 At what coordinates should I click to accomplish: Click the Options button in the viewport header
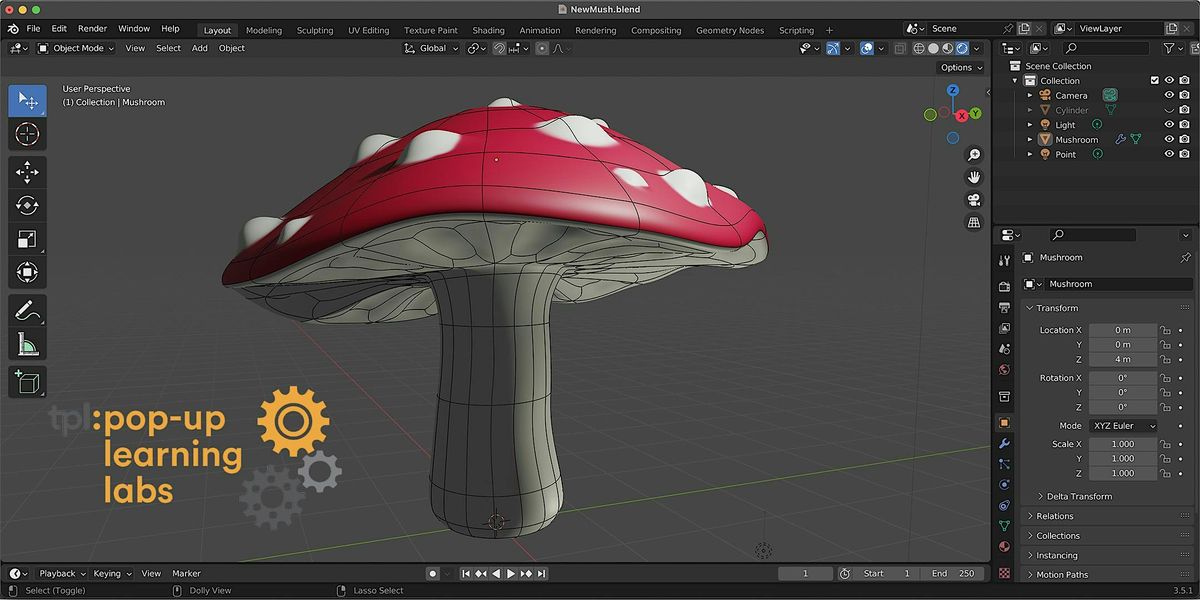[x=958, y=67]
